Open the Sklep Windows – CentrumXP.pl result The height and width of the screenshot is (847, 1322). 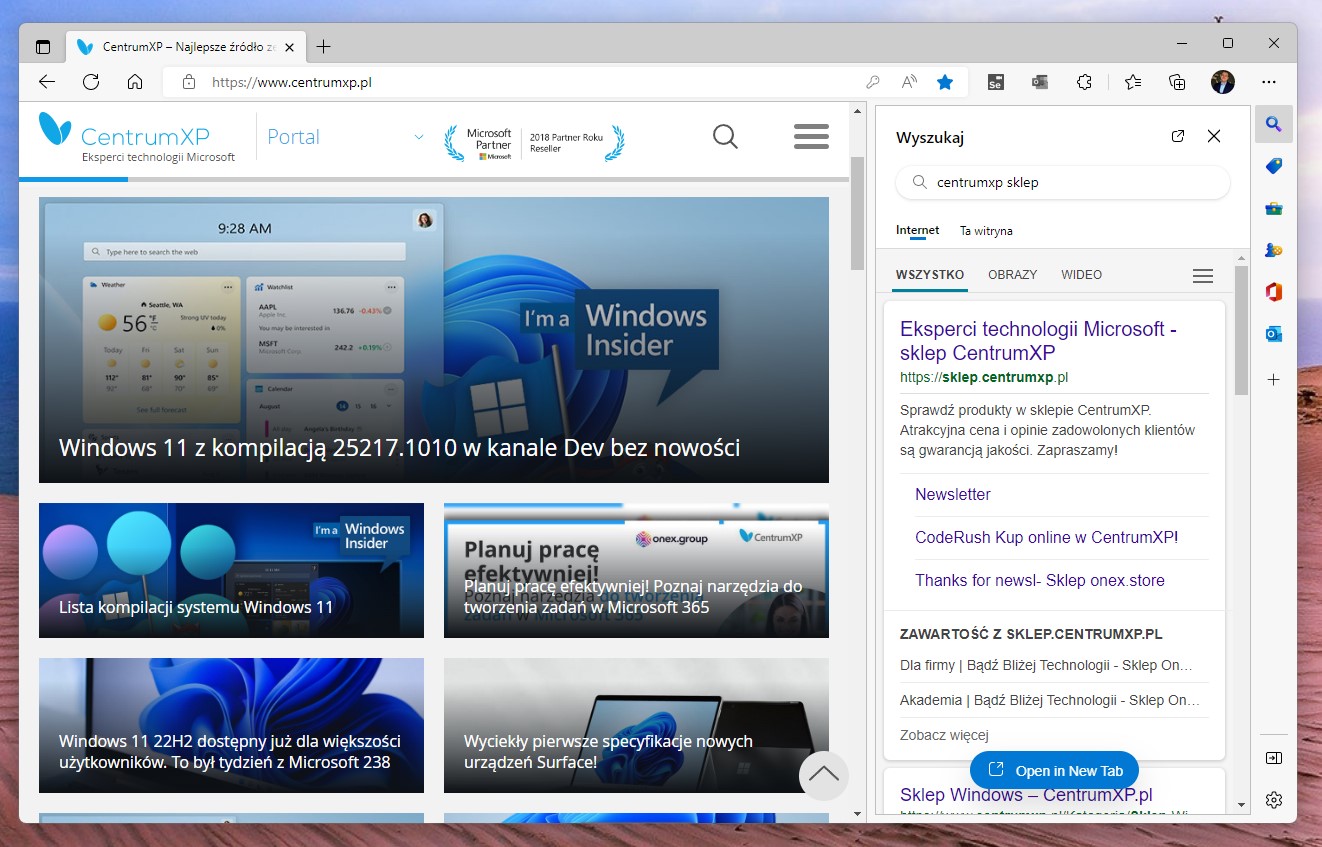pos(1026,795)
